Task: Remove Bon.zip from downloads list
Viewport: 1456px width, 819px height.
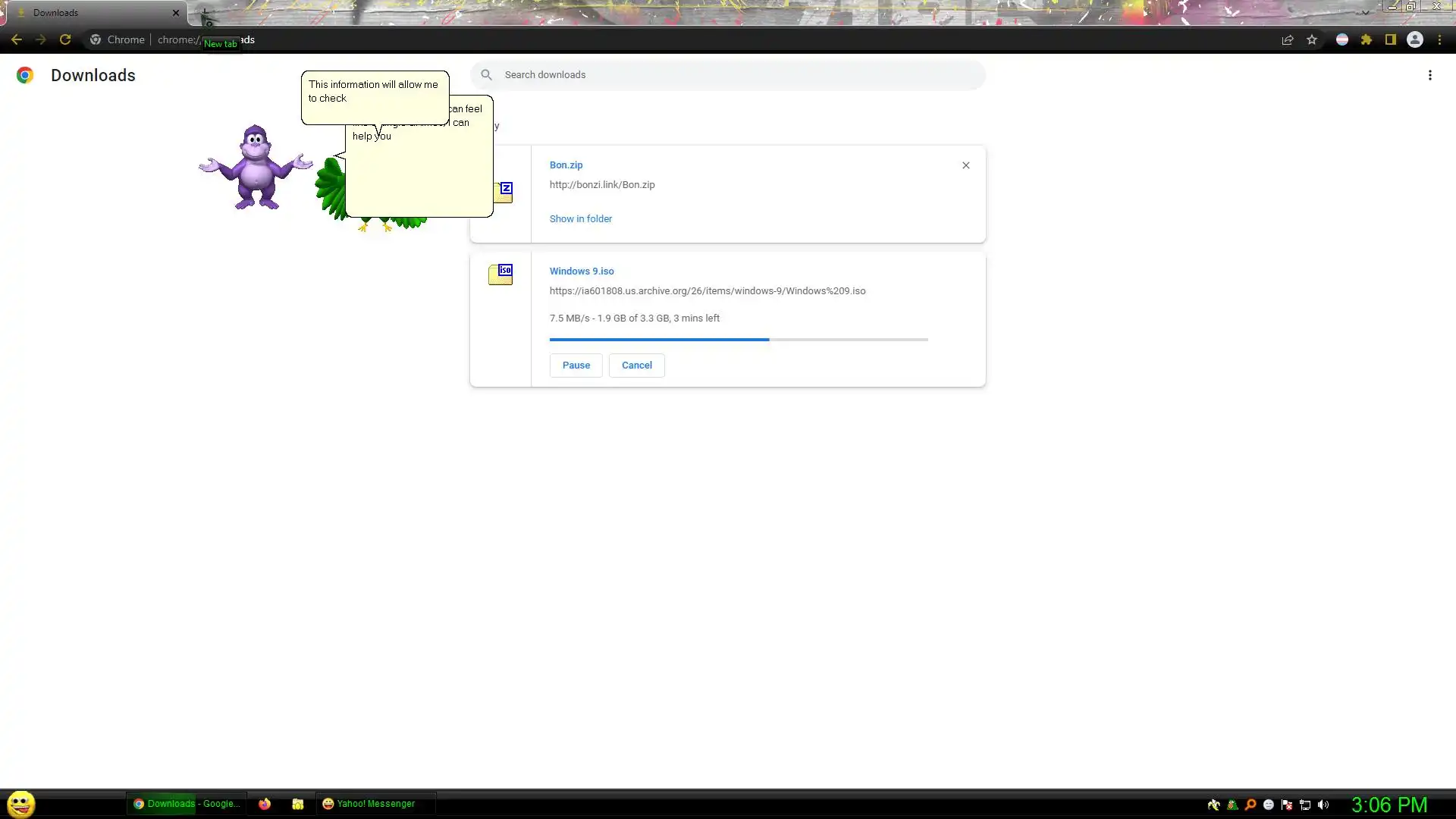Action: click(965, 165)
